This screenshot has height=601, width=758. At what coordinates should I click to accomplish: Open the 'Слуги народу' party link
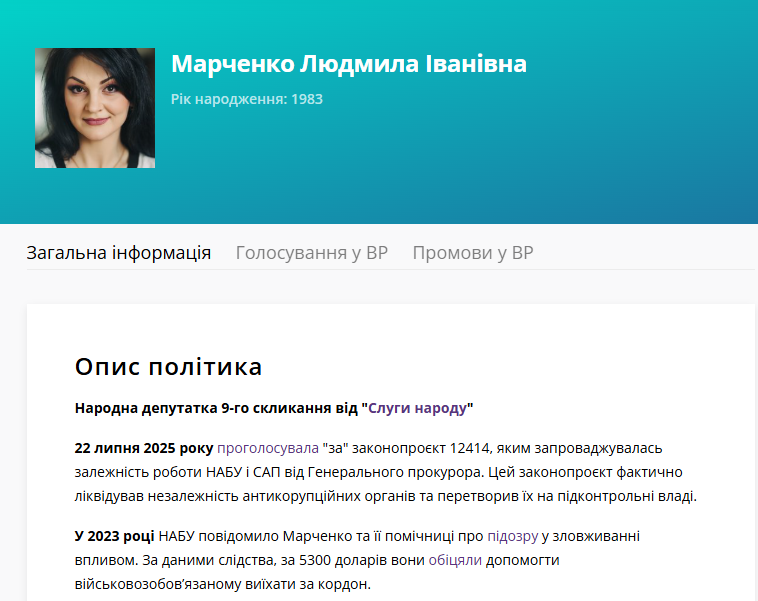[x=417, y=408]
